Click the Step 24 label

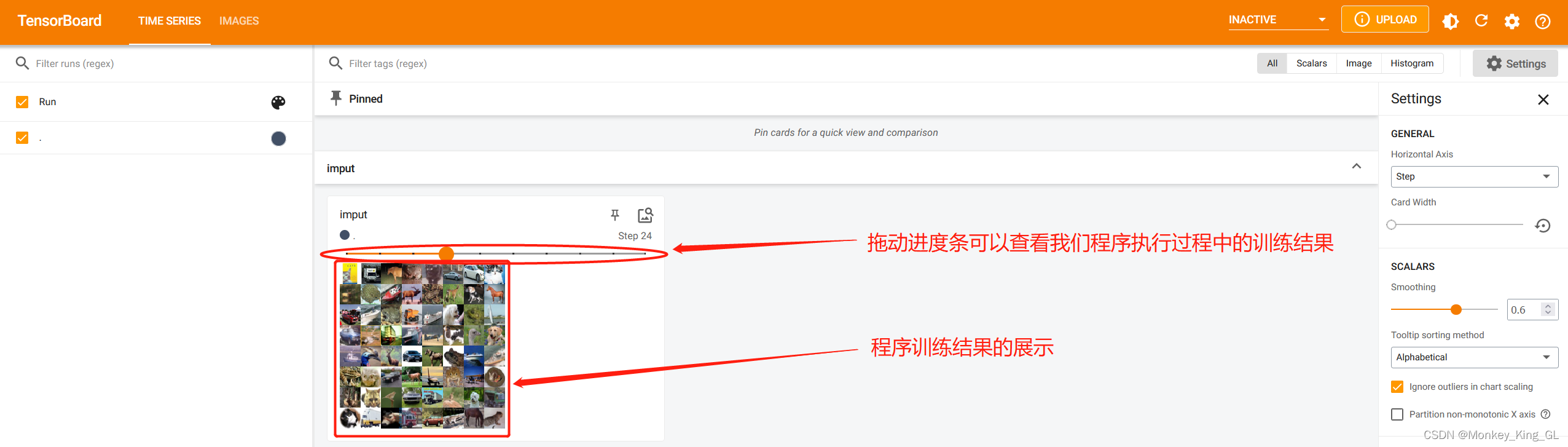click(x=635, y=236)
